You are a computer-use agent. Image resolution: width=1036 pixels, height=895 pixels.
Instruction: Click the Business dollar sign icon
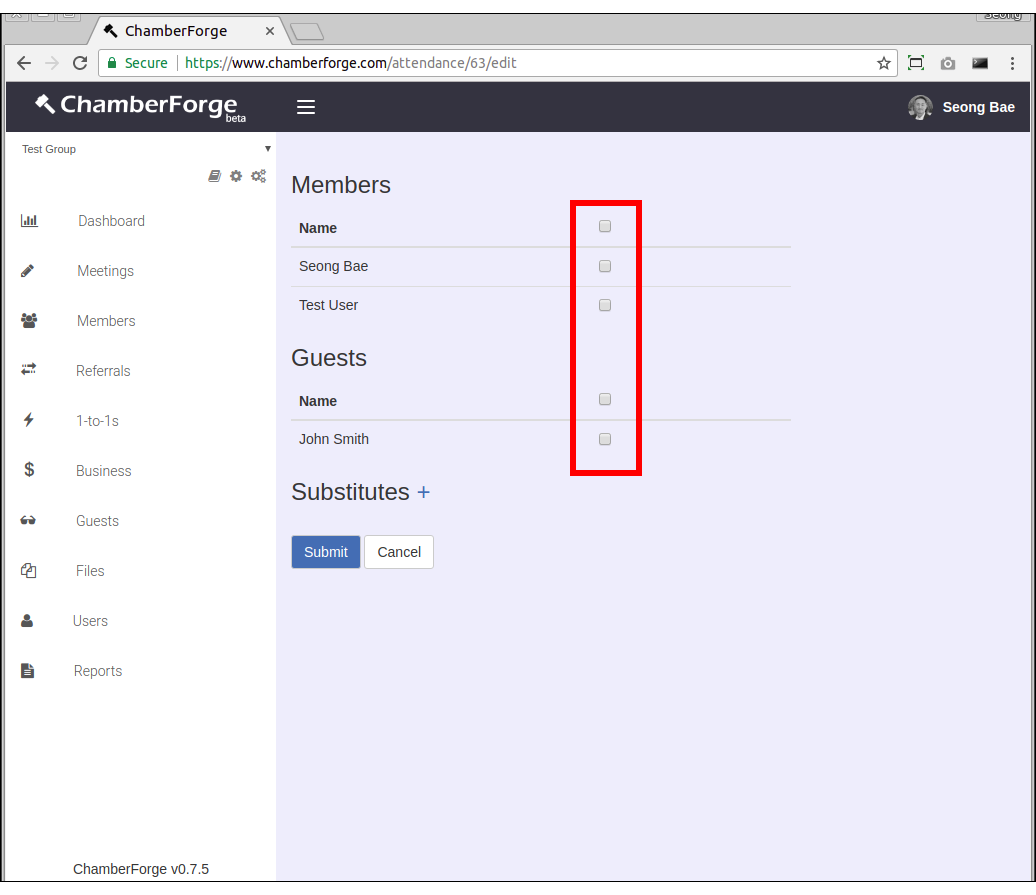coord(29,470)
